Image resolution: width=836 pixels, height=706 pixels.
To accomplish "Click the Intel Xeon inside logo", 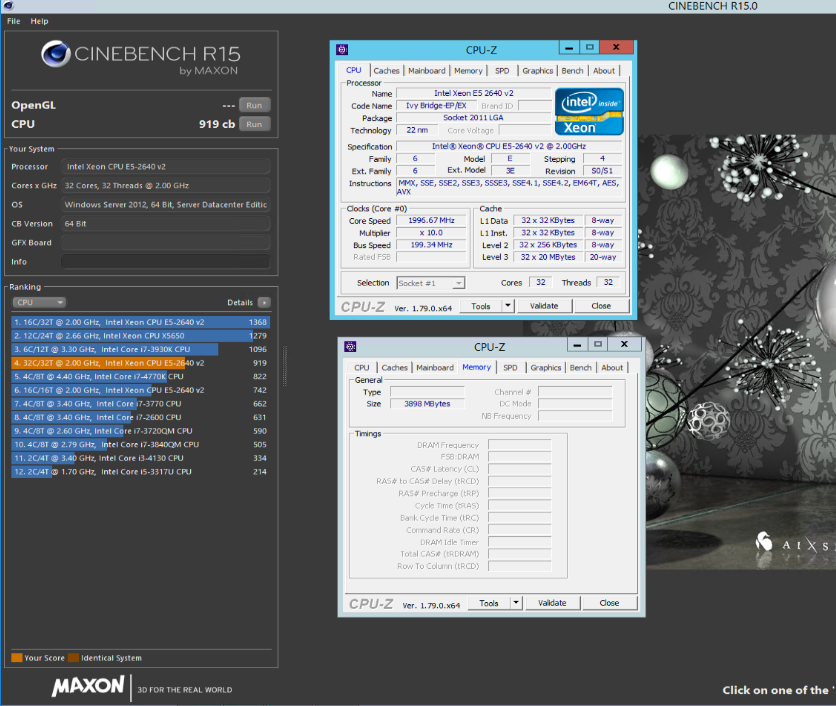I will click(589, 111).
